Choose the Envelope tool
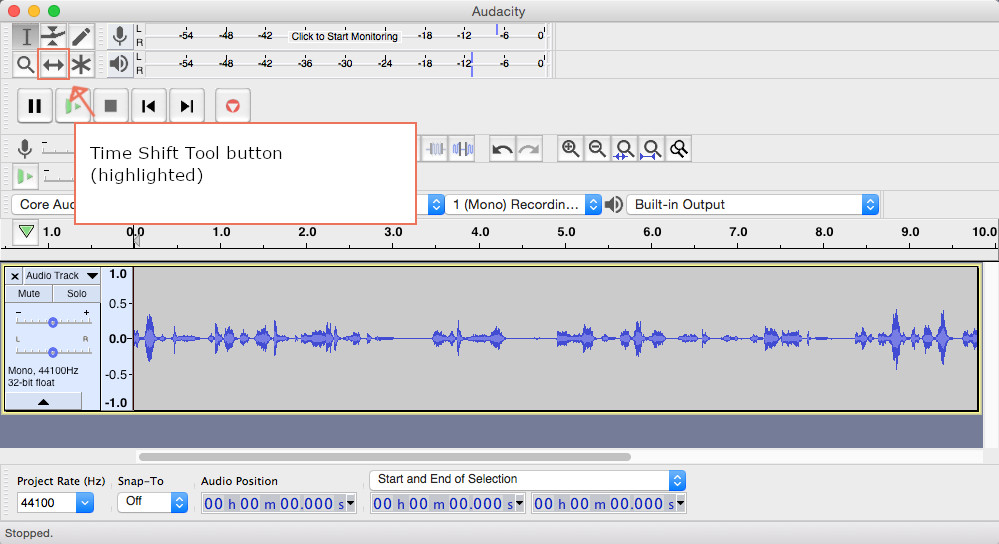This screenshot has width=999, height=544. coord(53,37)
